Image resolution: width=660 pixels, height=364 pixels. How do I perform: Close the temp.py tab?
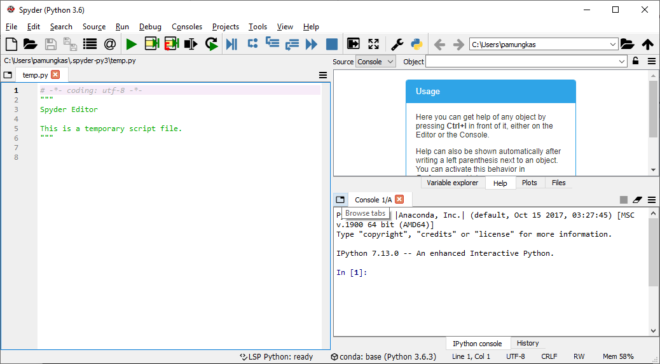point(56,74)
